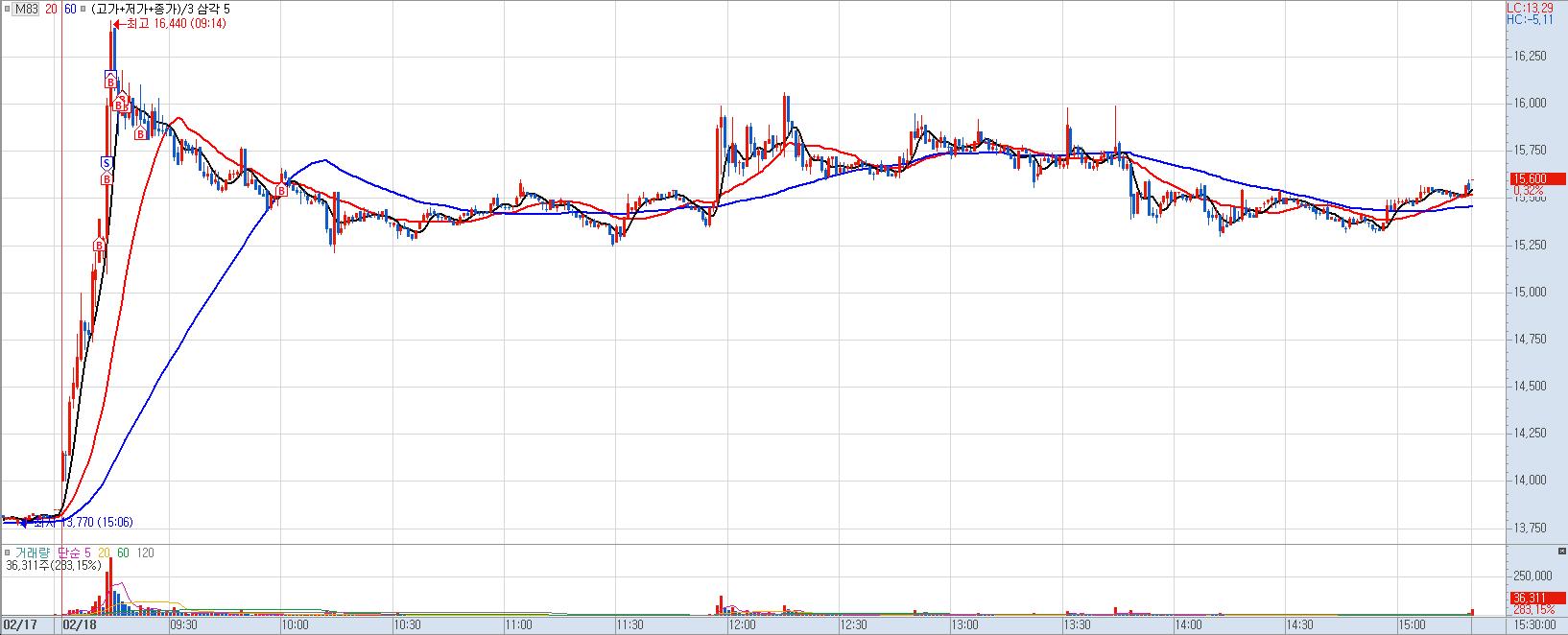The image size is (1568, 635).
Task: Click the 14,000 price axis label
Action: (1529, 481)
